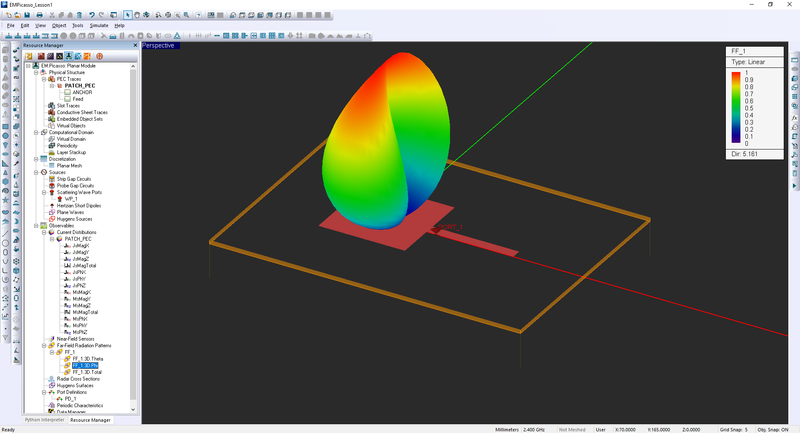Close the Resource Manager panel
The image size is (800, 433).
pos(134,46)
